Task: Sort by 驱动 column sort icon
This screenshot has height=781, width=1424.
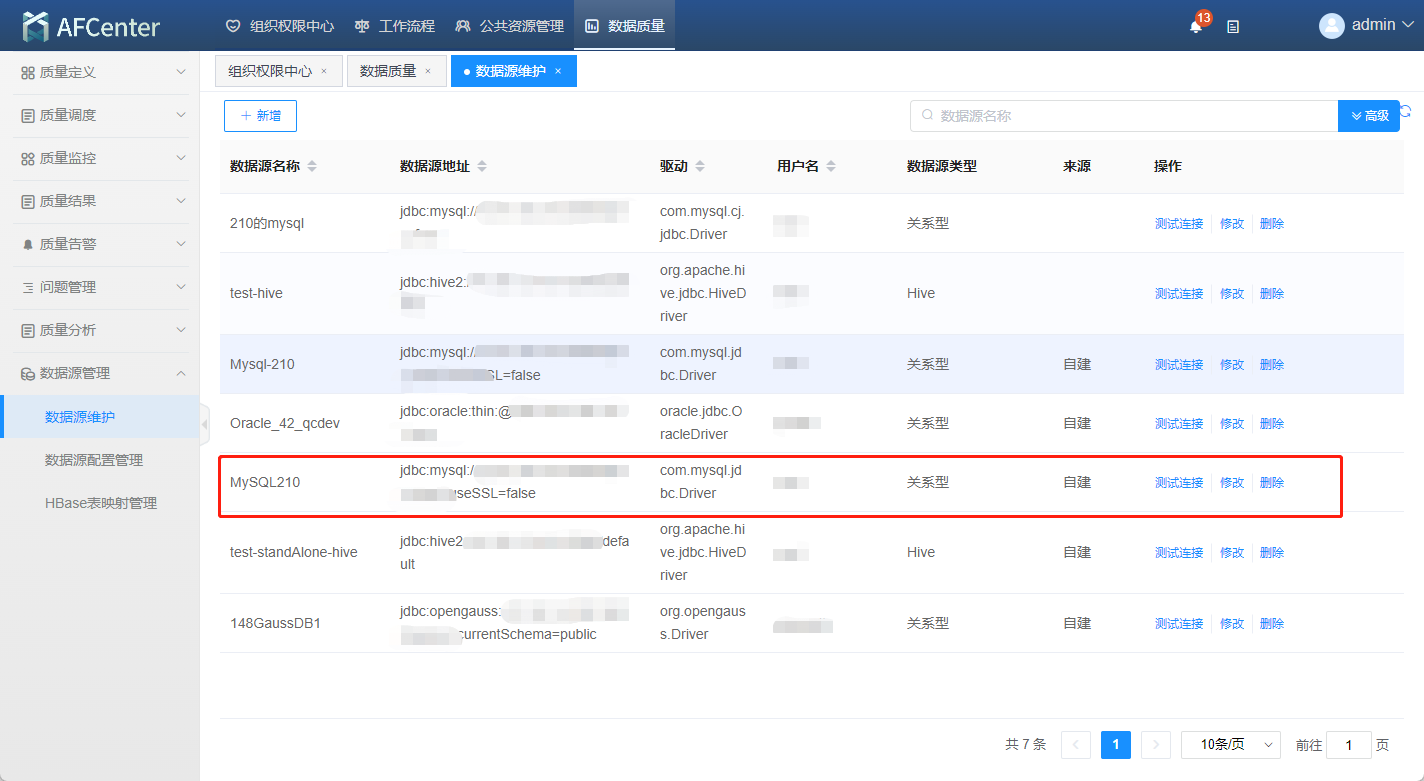Action: [x=700, y=167]
